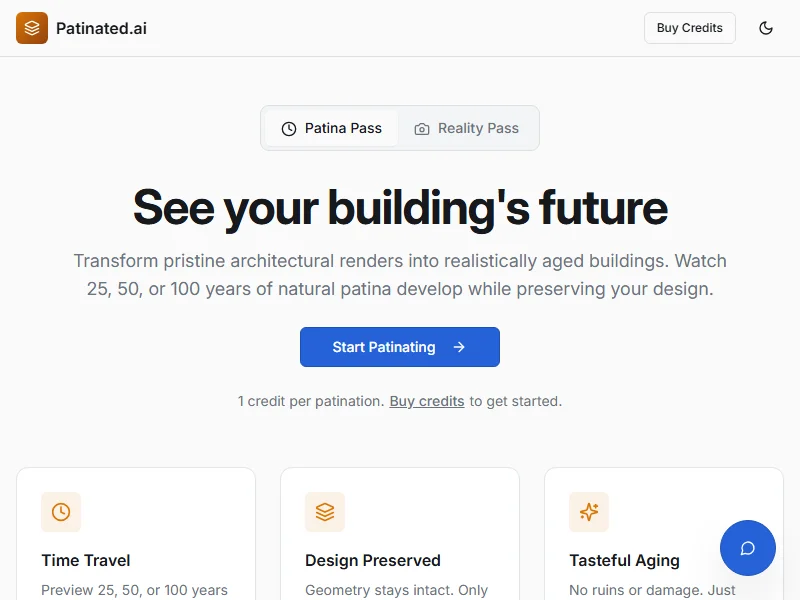
Task: Click the camera icon in Reality Pass
Action: (x=422, y=129)
